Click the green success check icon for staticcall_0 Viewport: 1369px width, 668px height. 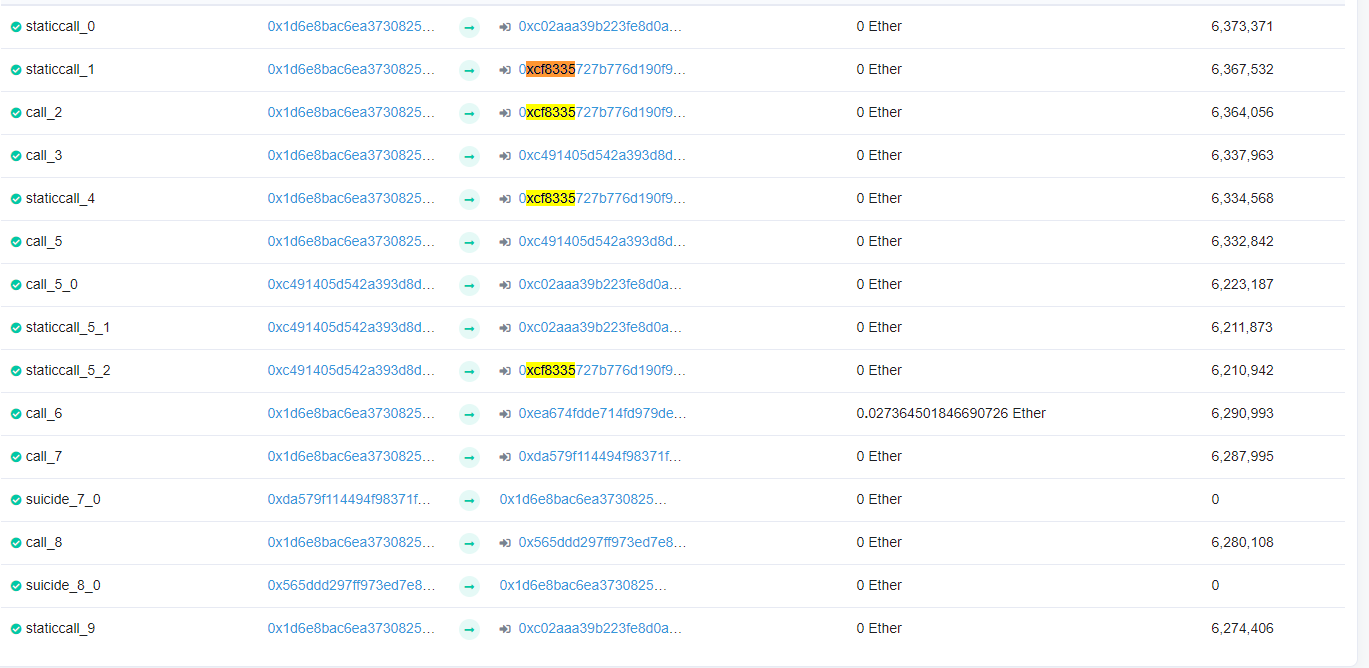[16, 27]
